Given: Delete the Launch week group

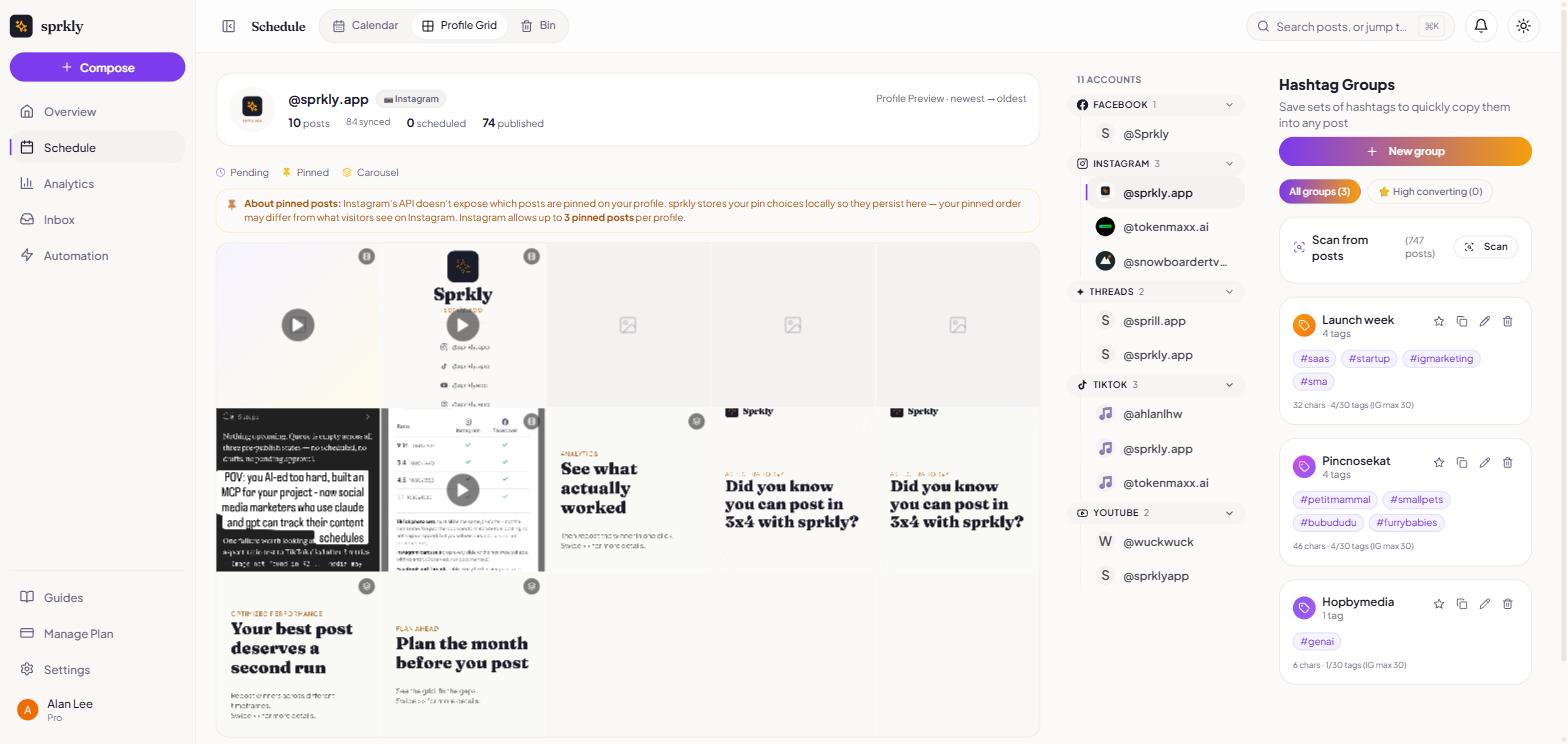Looking at the screenshot, I should (x=1508, y=321).
